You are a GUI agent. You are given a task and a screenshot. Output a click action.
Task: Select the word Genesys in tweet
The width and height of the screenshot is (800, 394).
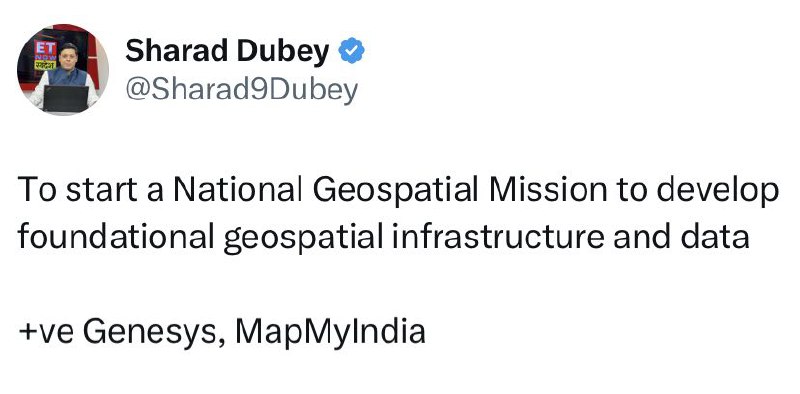click(153, 333)
